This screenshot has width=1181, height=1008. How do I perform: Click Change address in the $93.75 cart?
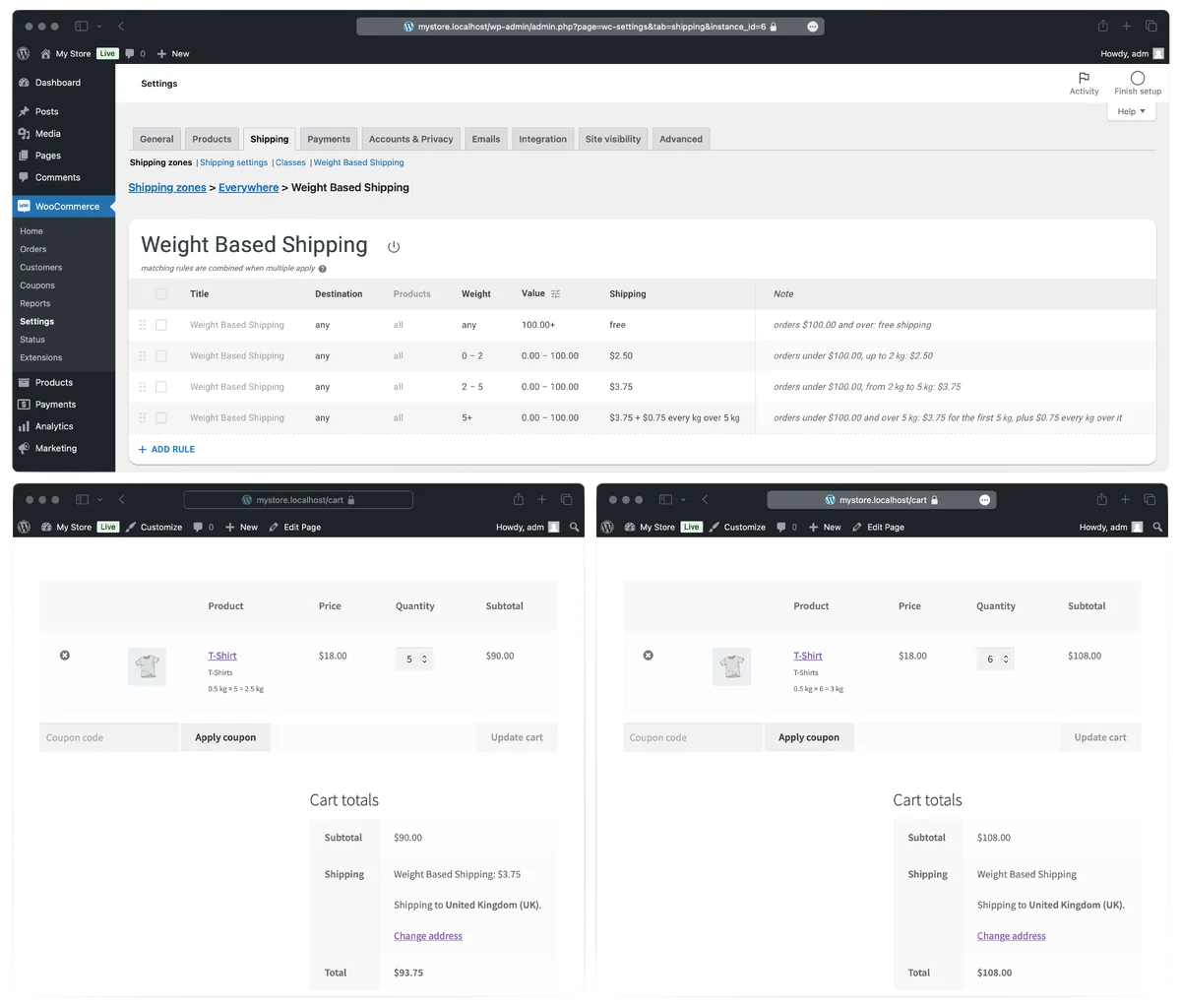tap(428, 936)
